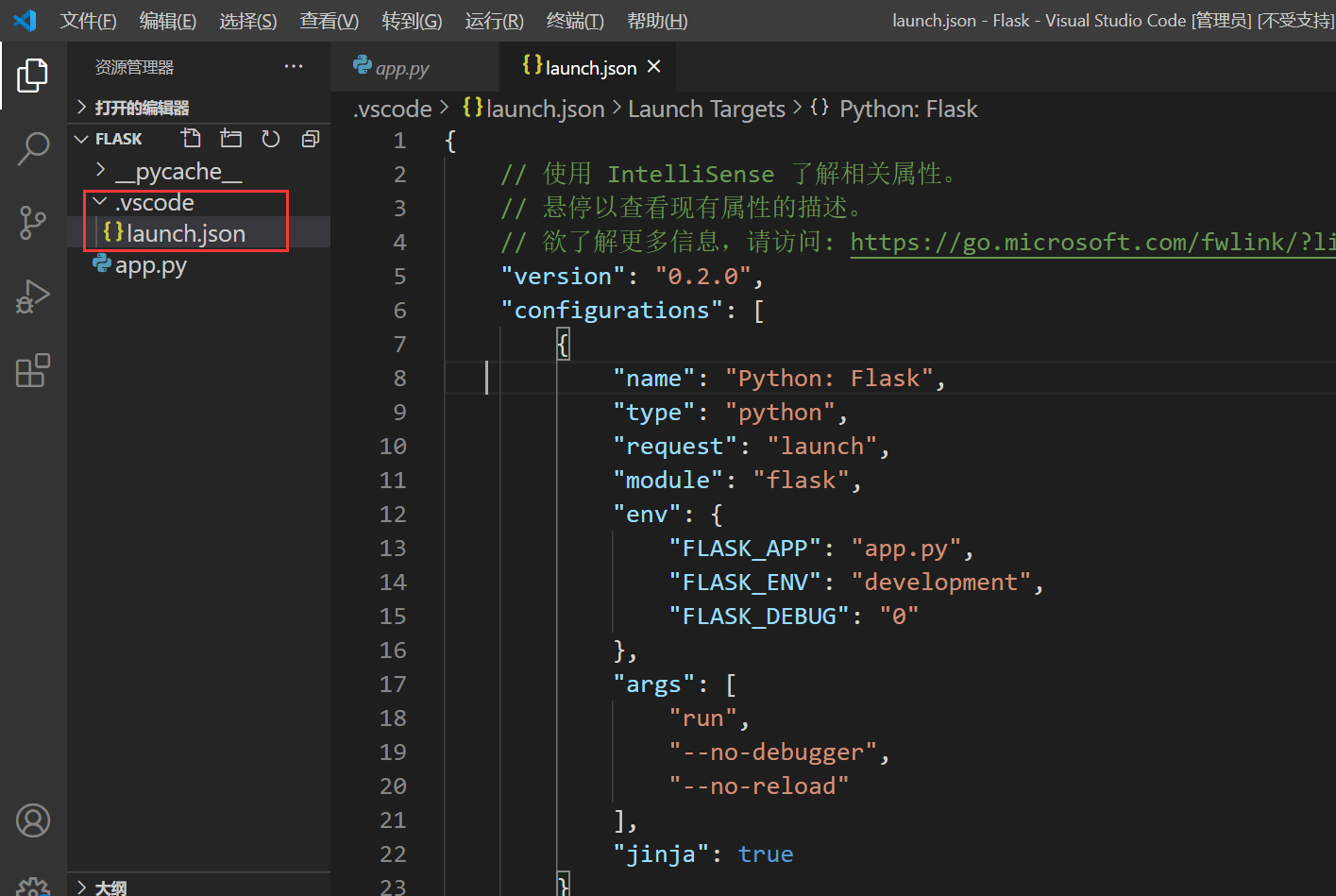Click the VS Code logo icon
This screenshot has width=1336, height=896.
click(x=25, y=20)
